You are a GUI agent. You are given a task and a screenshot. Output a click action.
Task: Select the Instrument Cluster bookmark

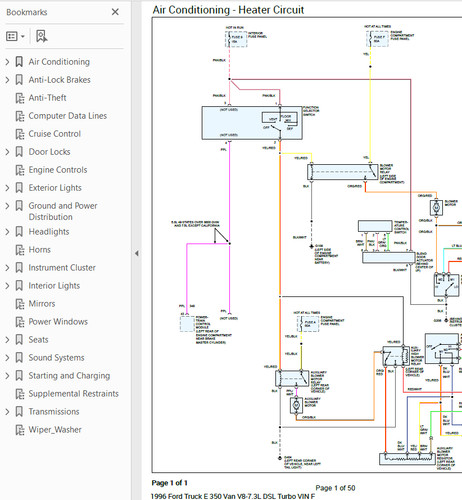click(x=62, y=268)
